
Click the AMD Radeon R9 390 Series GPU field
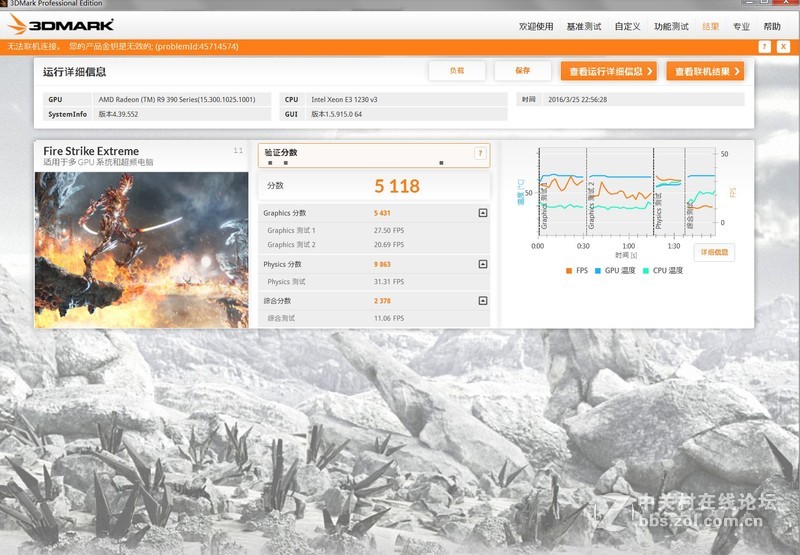coord(182,99)
